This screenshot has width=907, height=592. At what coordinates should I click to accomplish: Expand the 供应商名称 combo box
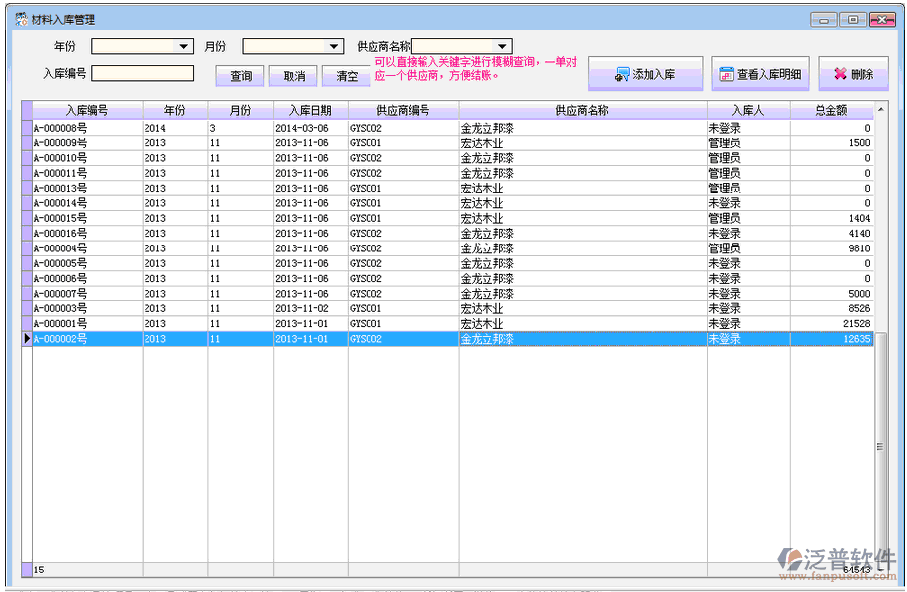pos(503,46)
